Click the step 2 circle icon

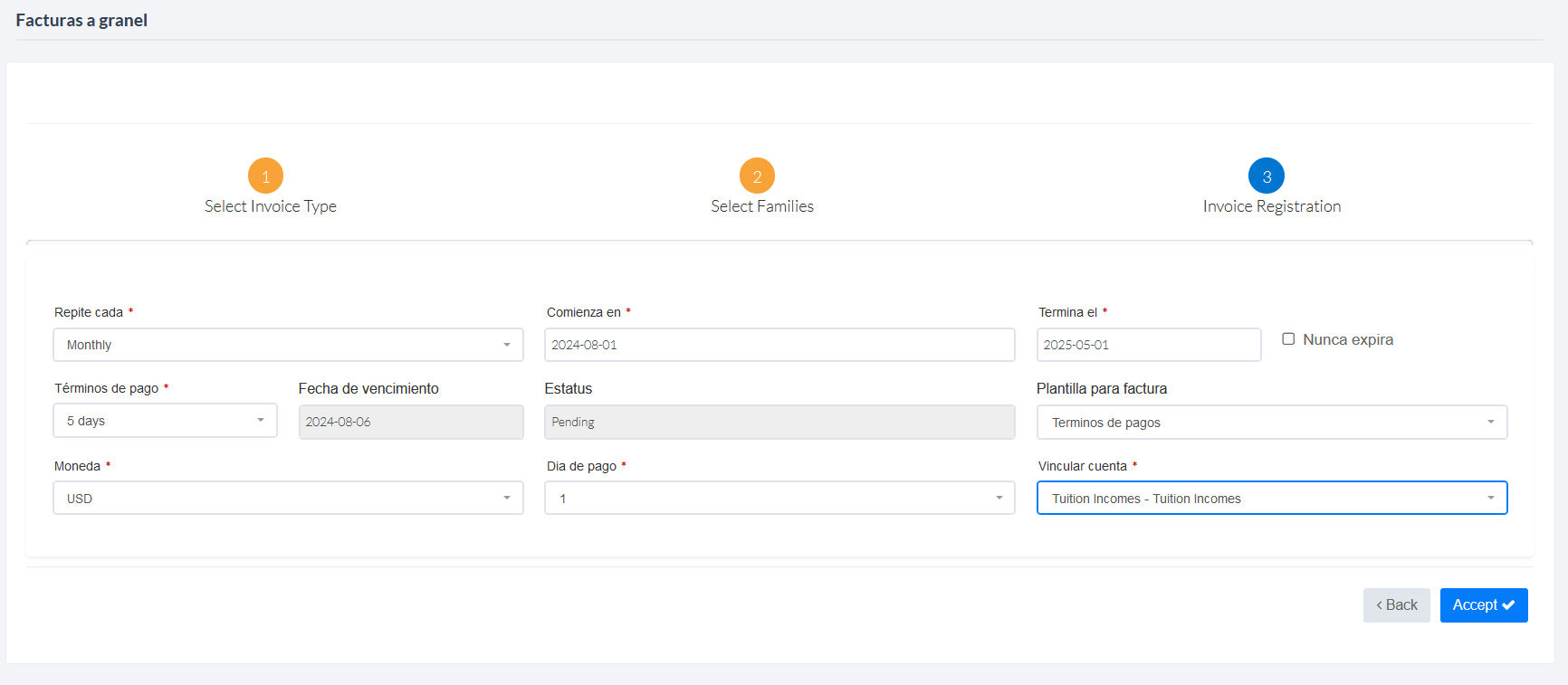pyautogui.click(x=757, y=176)
